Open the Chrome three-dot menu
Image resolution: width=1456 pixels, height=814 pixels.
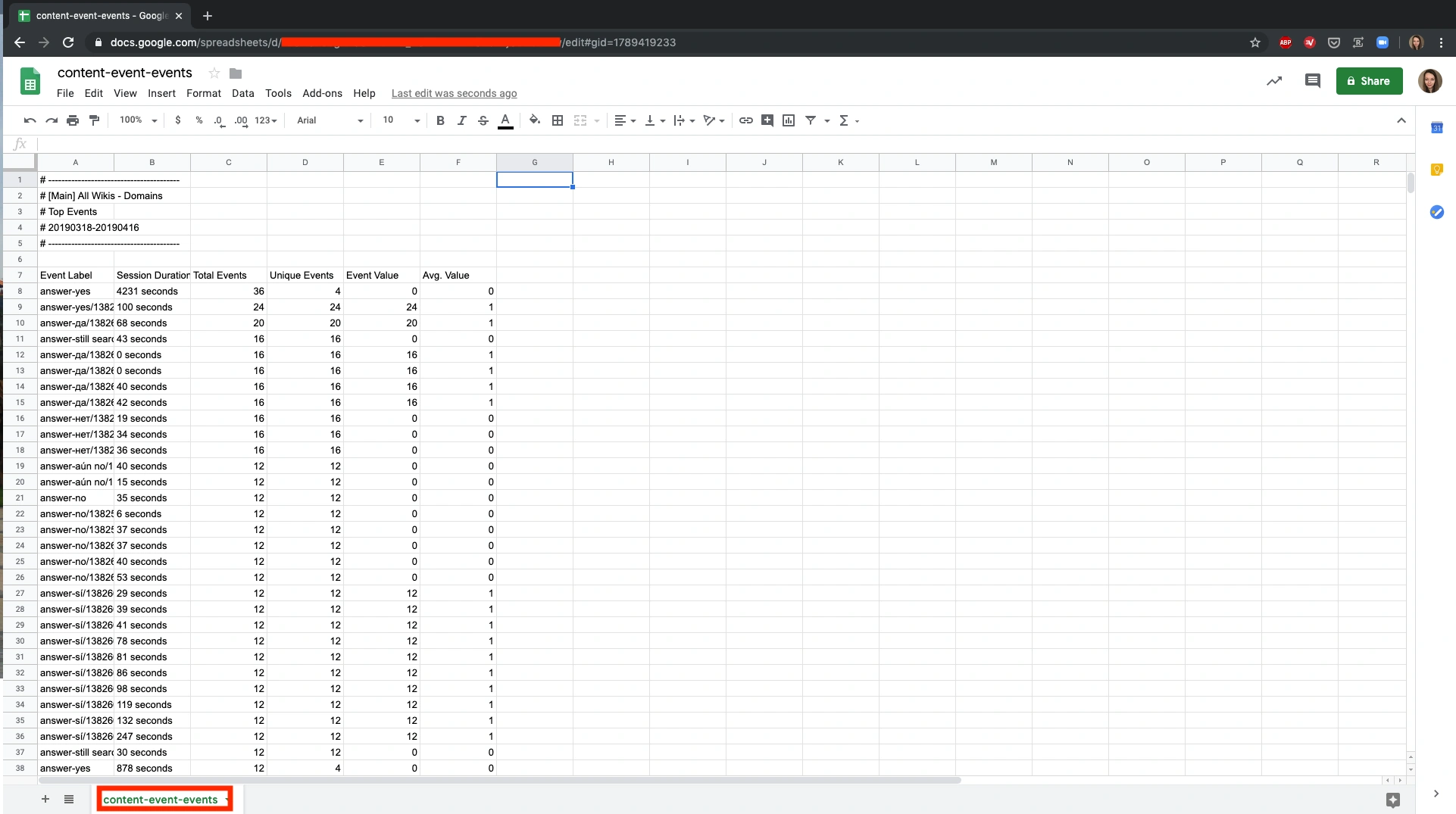(x=1441, y=42)
